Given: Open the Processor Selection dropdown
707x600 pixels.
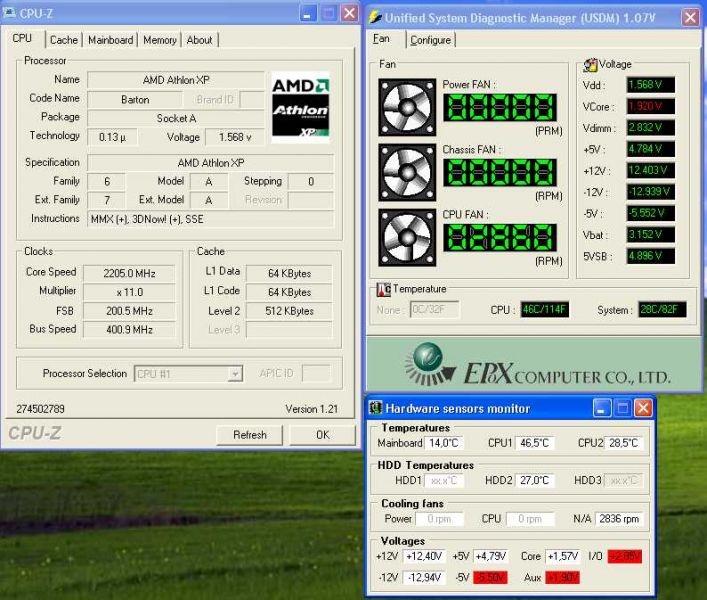Looking at the screenshot, I should (235, 374).
